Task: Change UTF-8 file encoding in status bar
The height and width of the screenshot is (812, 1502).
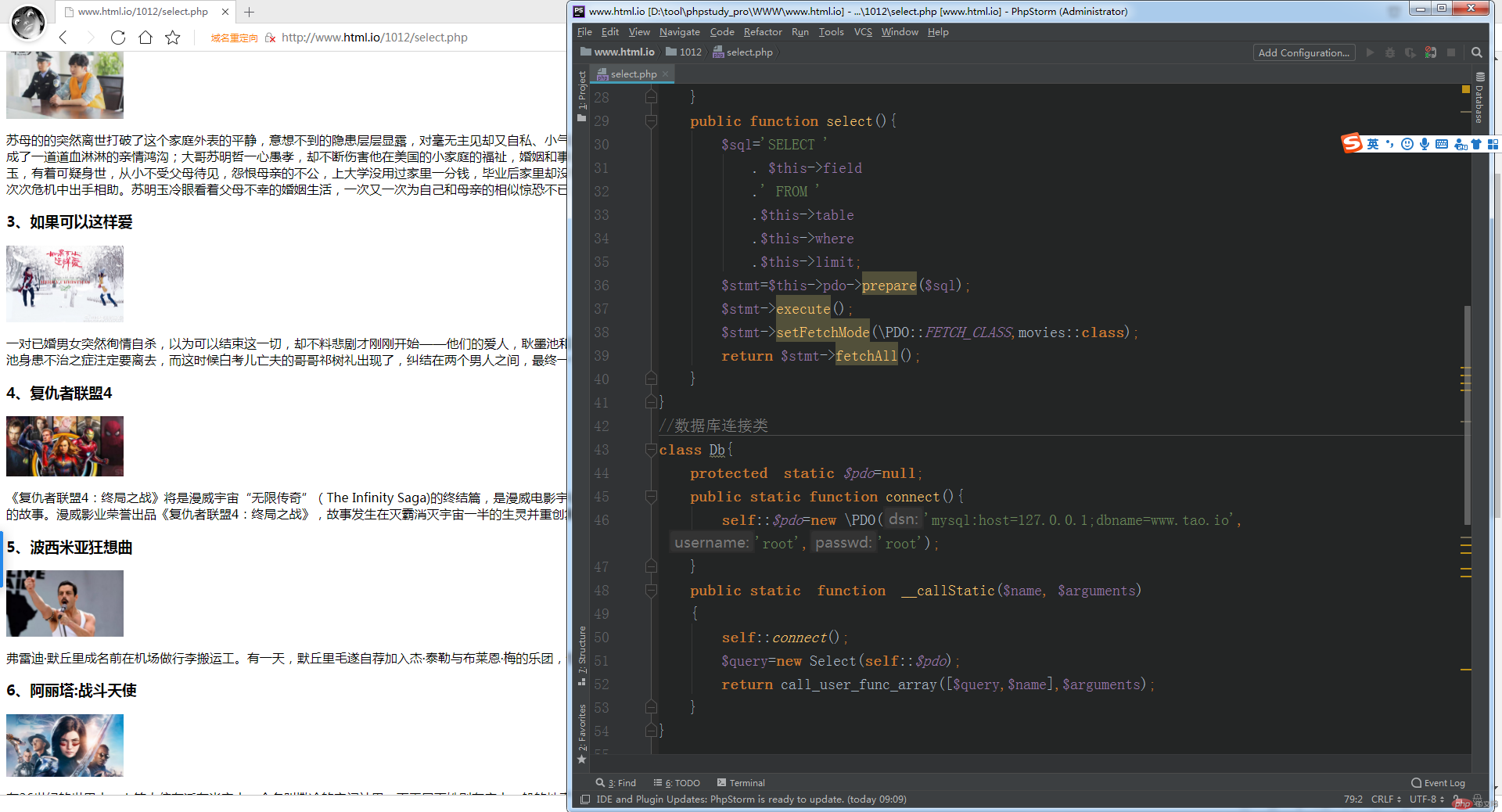Action: [x=1427, y=799]
